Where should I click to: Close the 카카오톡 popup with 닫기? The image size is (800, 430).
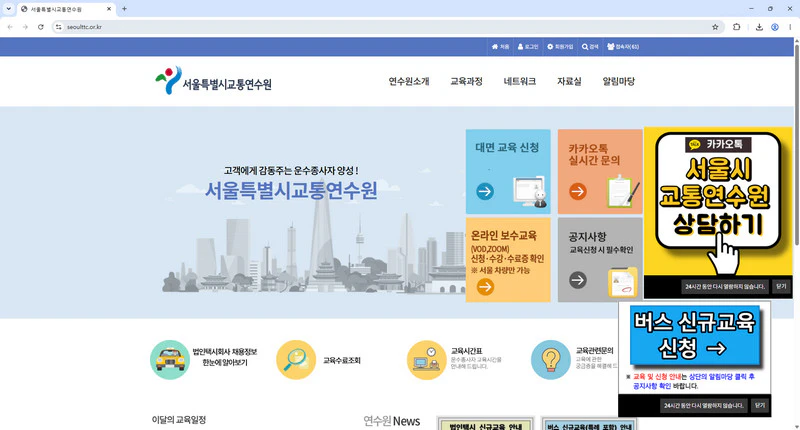(x=781, y=287)
